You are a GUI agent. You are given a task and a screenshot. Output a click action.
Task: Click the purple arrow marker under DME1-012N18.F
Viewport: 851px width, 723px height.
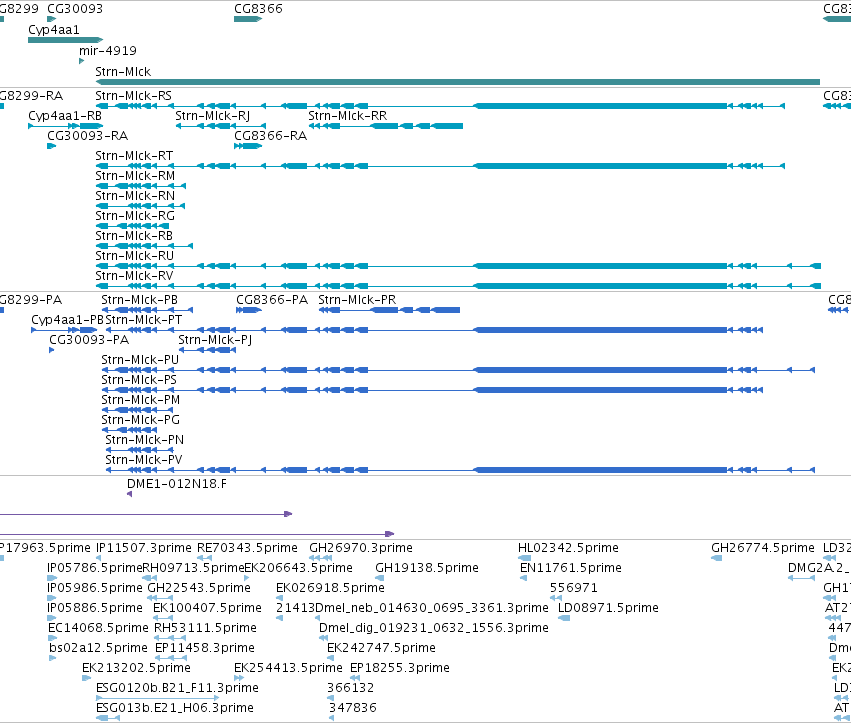tap(129, 494)
